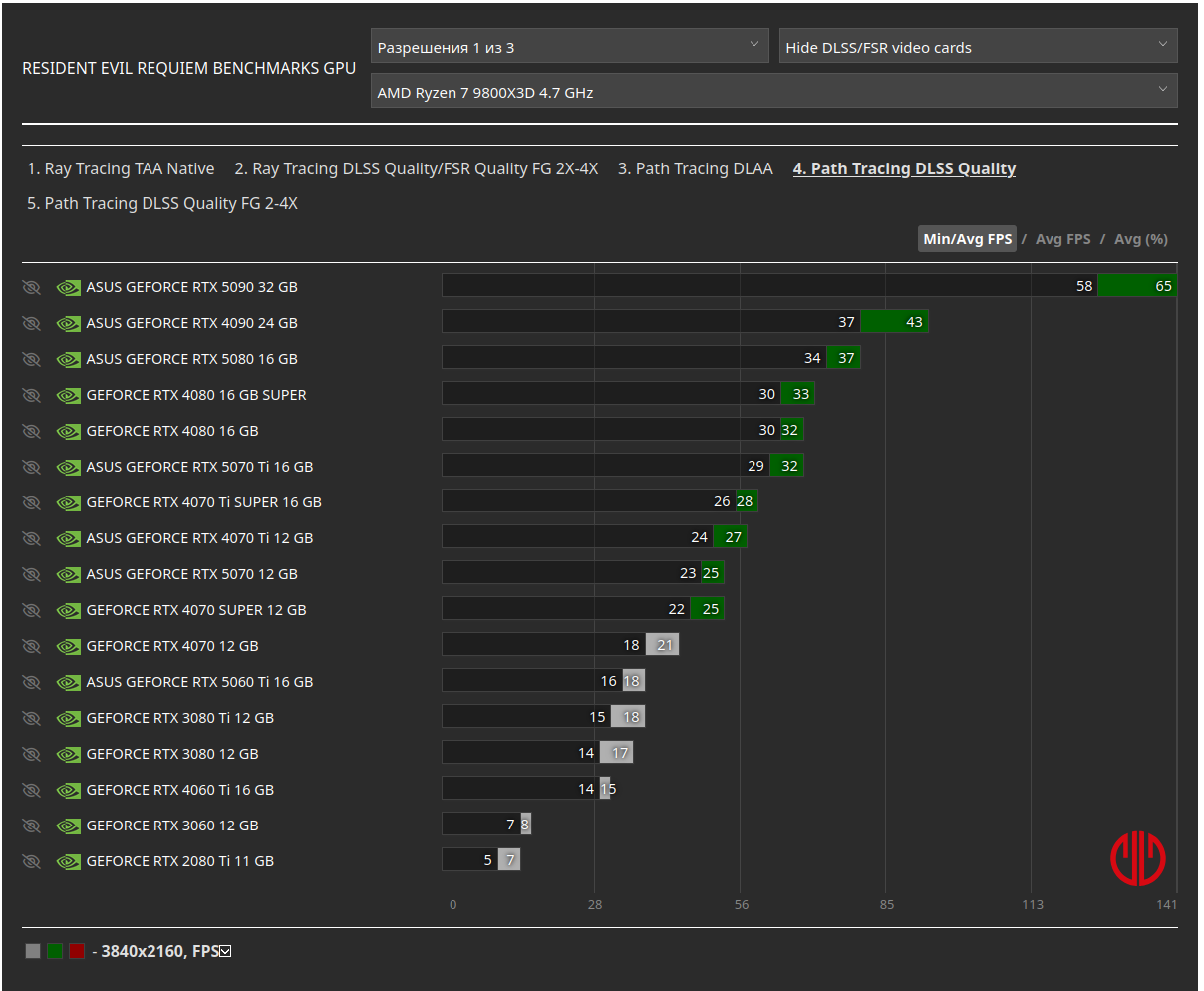
Task: Toggle visibility of ASUS RTX 5080 16 GB
Action: coord(31,359)
